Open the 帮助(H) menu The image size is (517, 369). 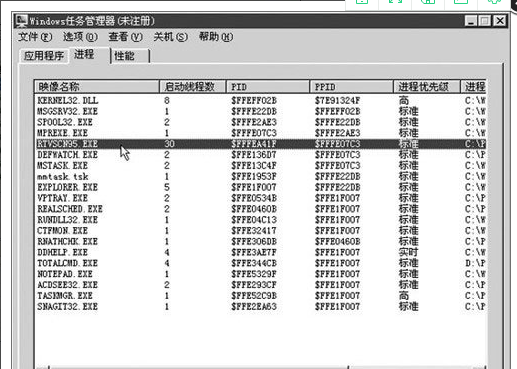click(x=216, y=37)
